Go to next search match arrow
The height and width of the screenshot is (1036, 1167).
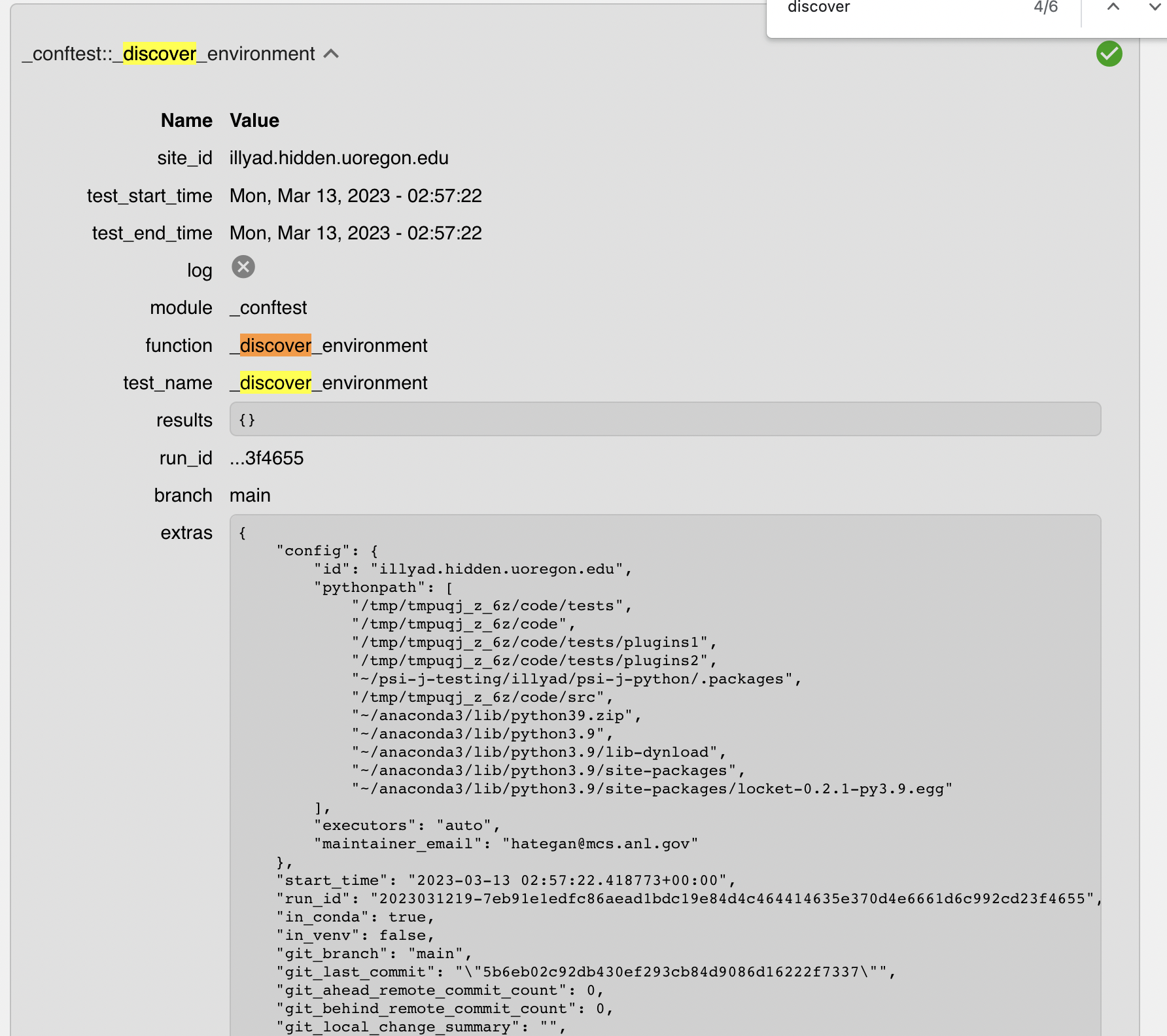click(x=1155, y=7)
